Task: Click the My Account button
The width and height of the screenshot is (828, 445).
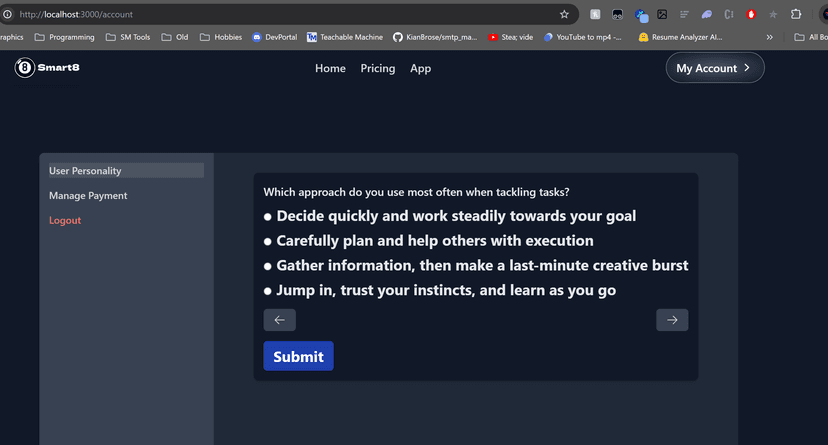Action: [x=714, y=68]
